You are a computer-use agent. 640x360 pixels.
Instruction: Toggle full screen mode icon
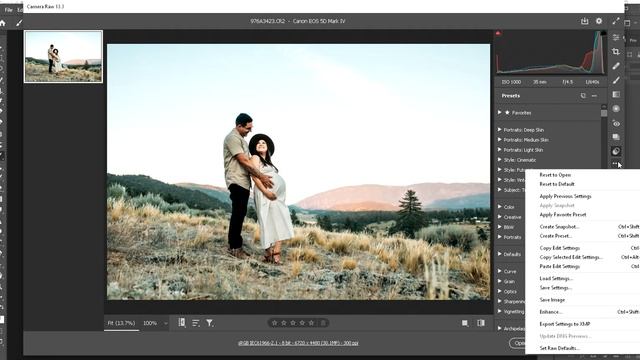coord(616,21)
